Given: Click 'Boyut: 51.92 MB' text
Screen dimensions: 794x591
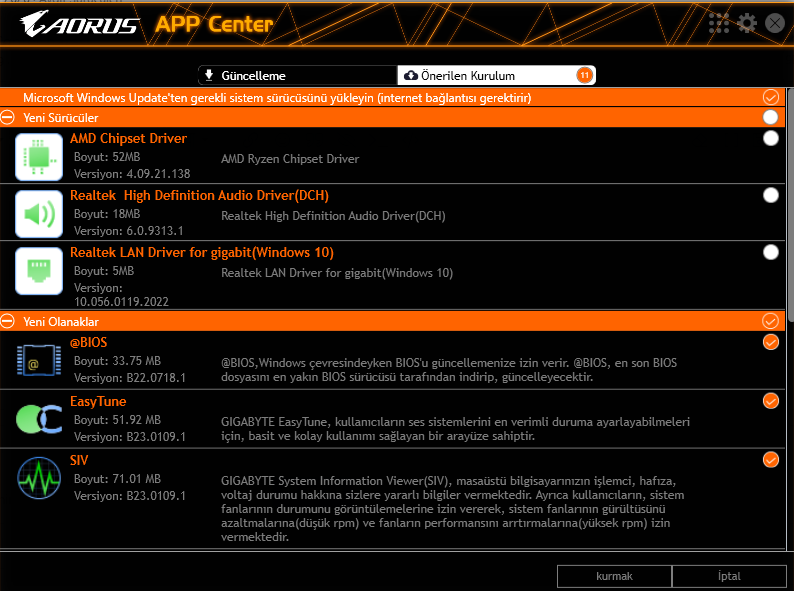Looking at the screenshot, I should pyautogui.click(x=117, y=420).
